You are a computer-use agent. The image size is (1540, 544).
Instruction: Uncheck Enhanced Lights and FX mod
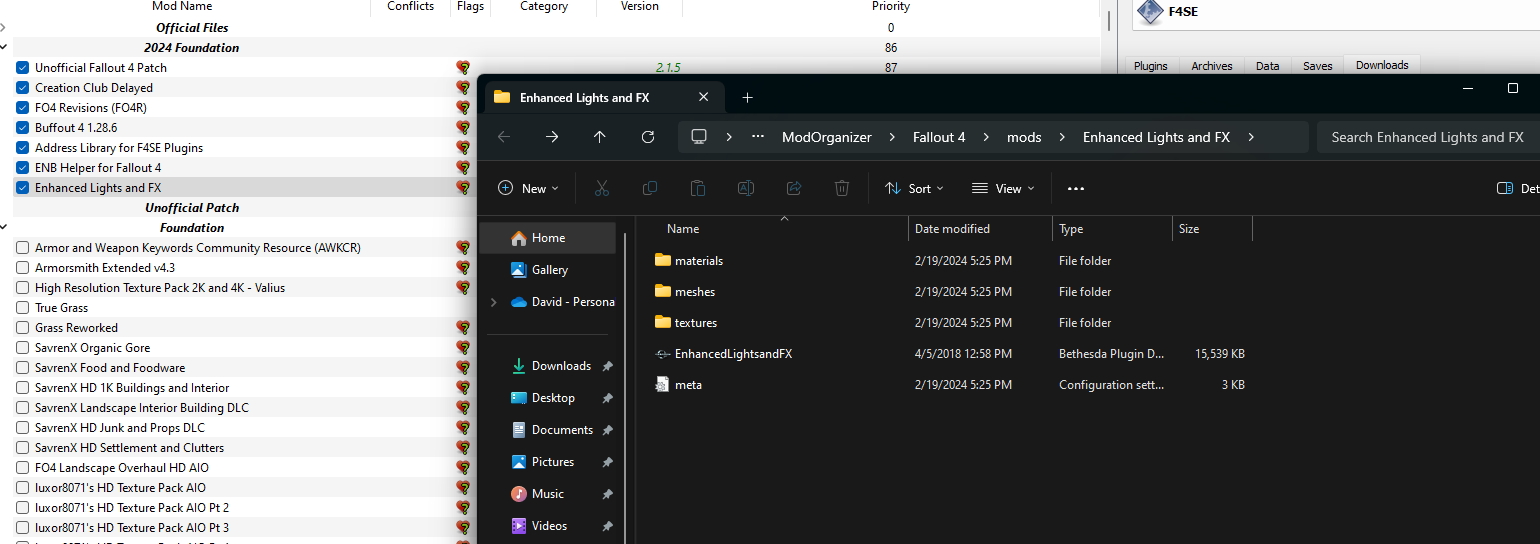pos(22,188)
